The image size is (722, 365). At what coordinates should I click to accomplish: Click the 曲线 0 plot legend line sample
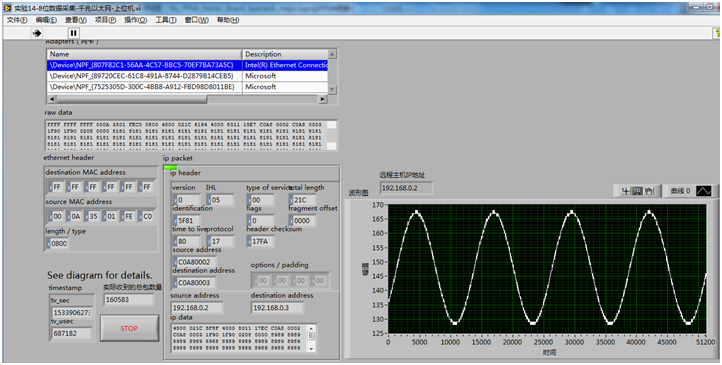[x=704, y=191]
